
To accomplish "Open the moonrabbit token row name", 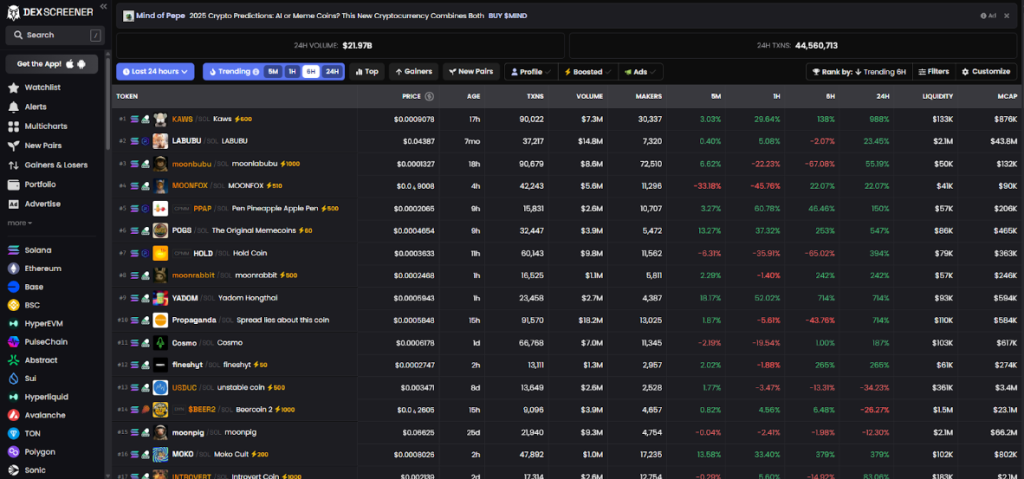I will 193,275.
